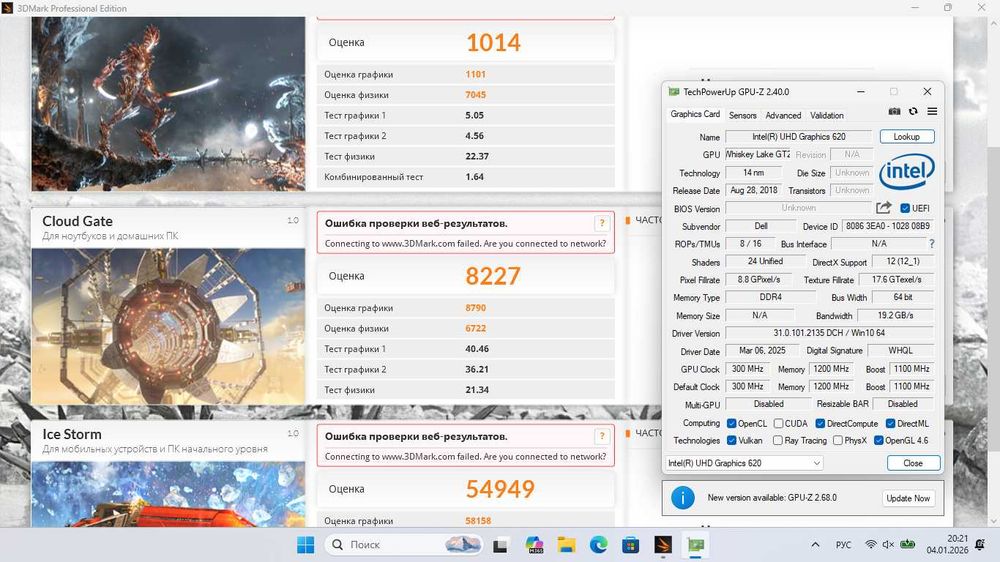This screenshot has height=562, width=1000.
Task: Open Task View from the taskbar
Action: click(x=500, y=545)
